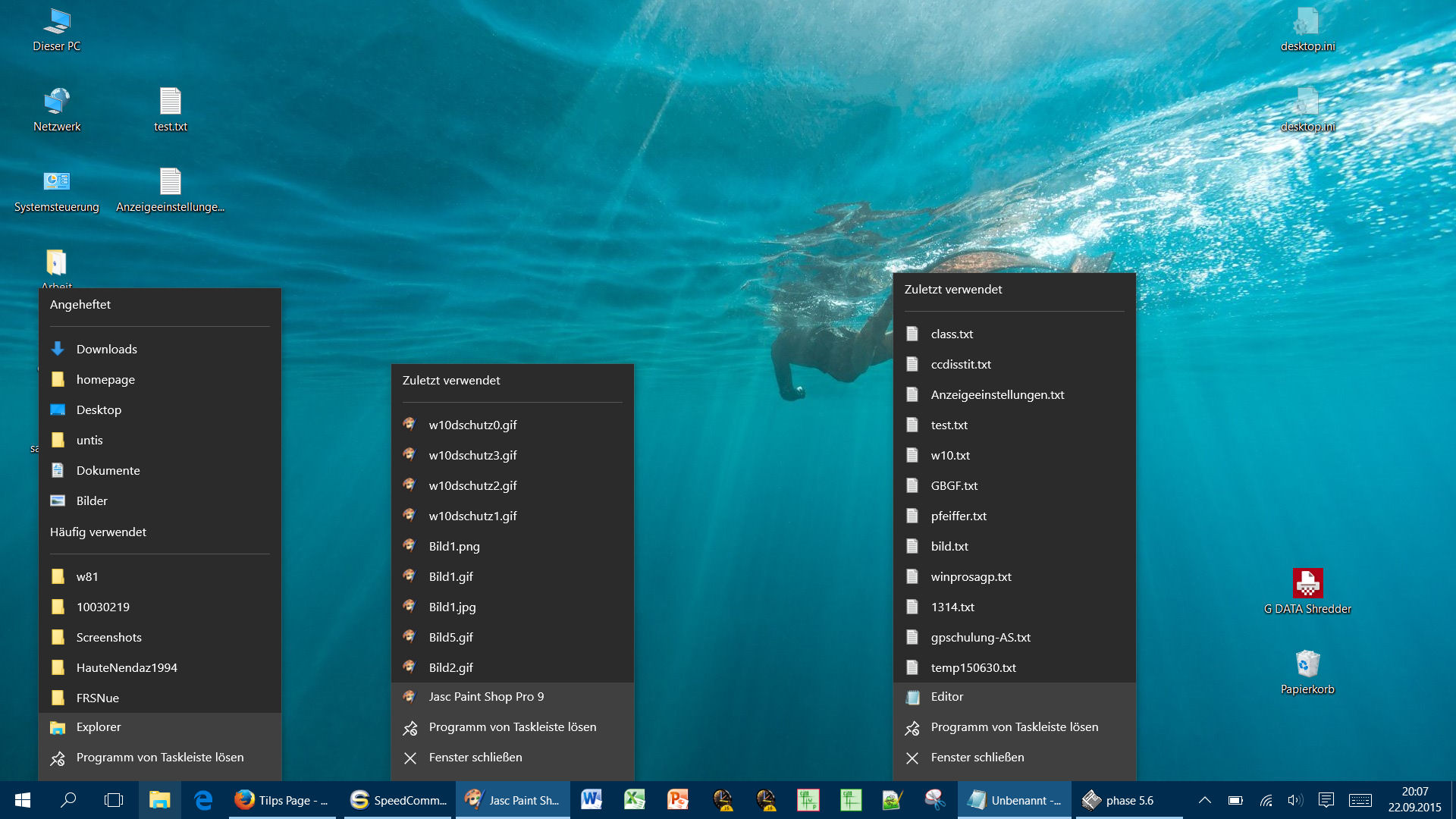
Task: Open class.txt from Editor recent list
Action: (x=952, y=334)
